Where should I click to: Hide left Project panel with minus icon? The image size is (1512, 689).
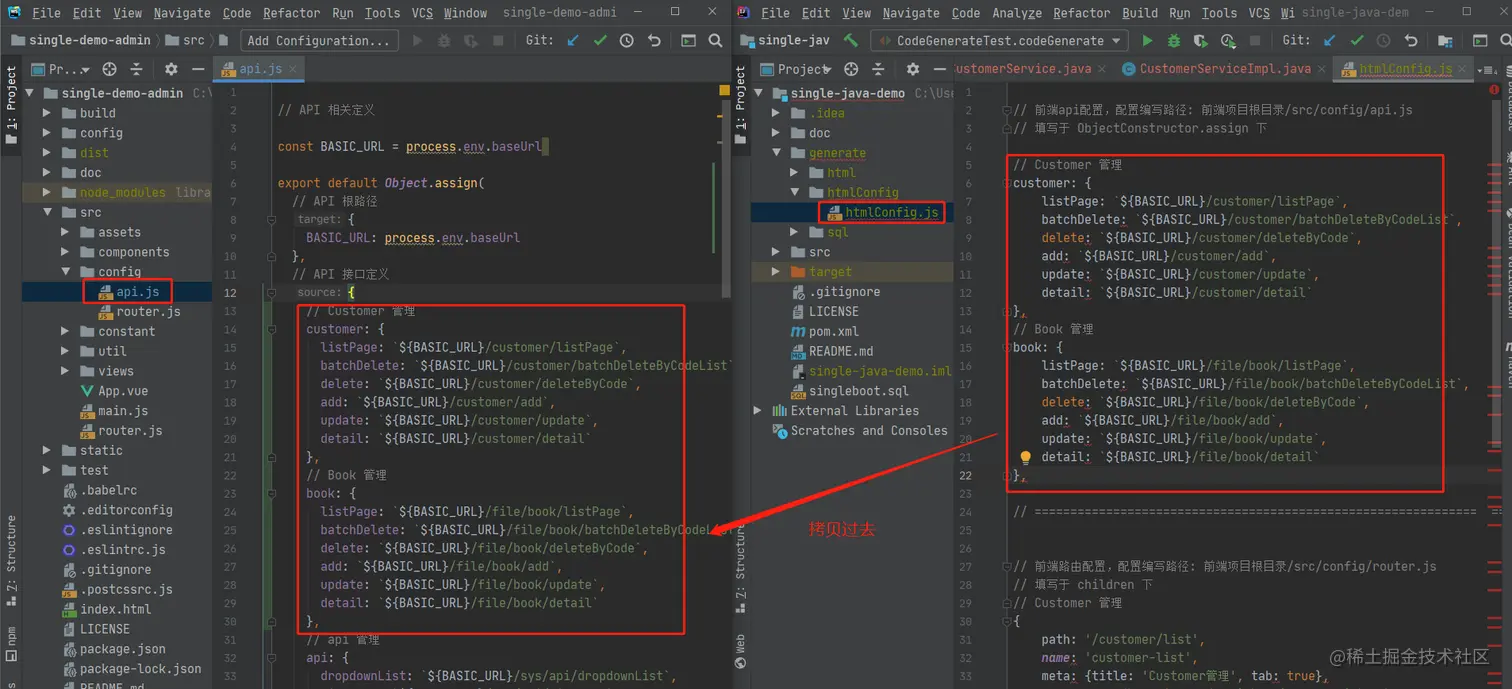(x=198, y=69)
